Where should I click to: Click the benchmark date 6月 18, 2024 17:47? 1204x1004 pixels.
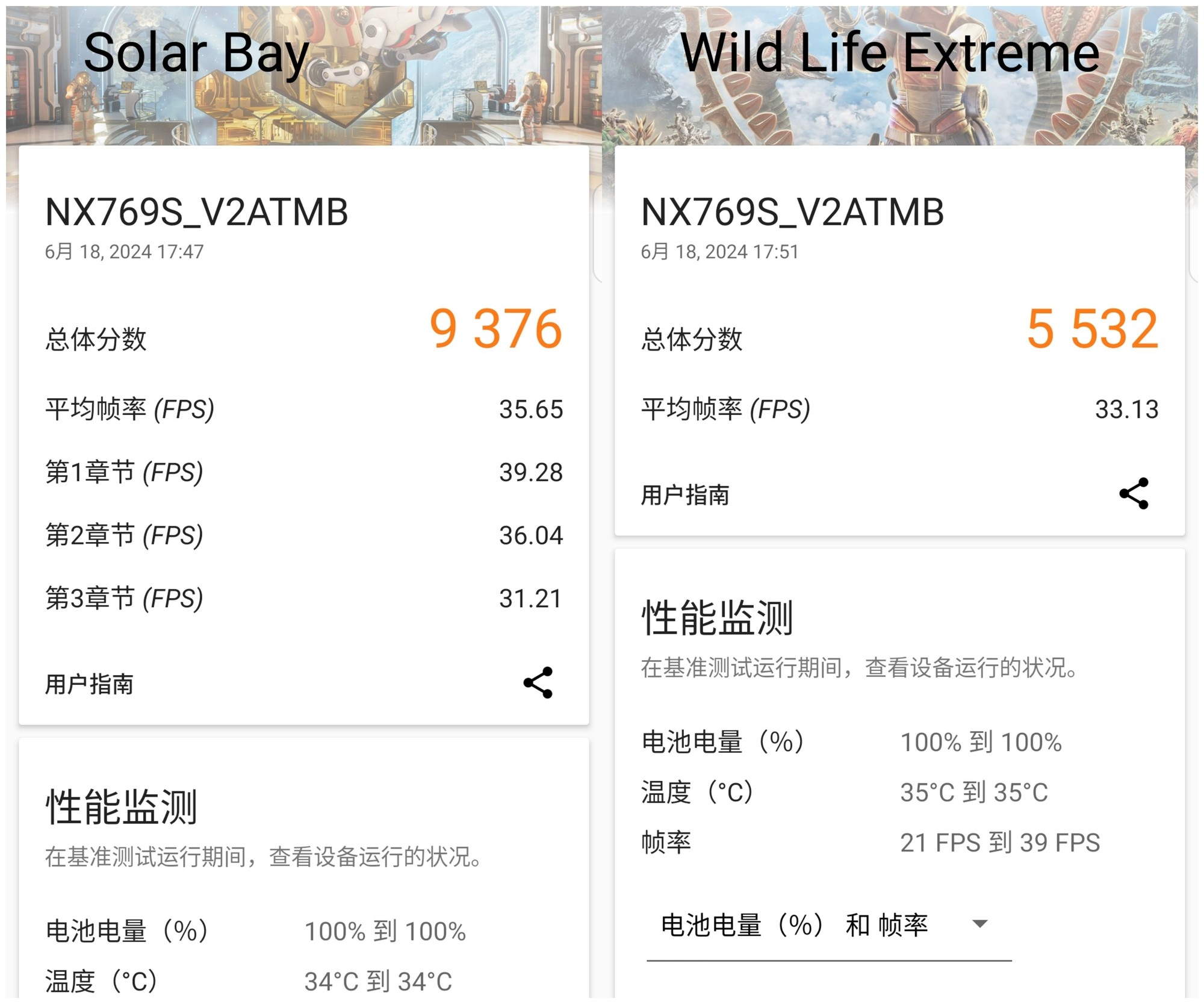123,252
